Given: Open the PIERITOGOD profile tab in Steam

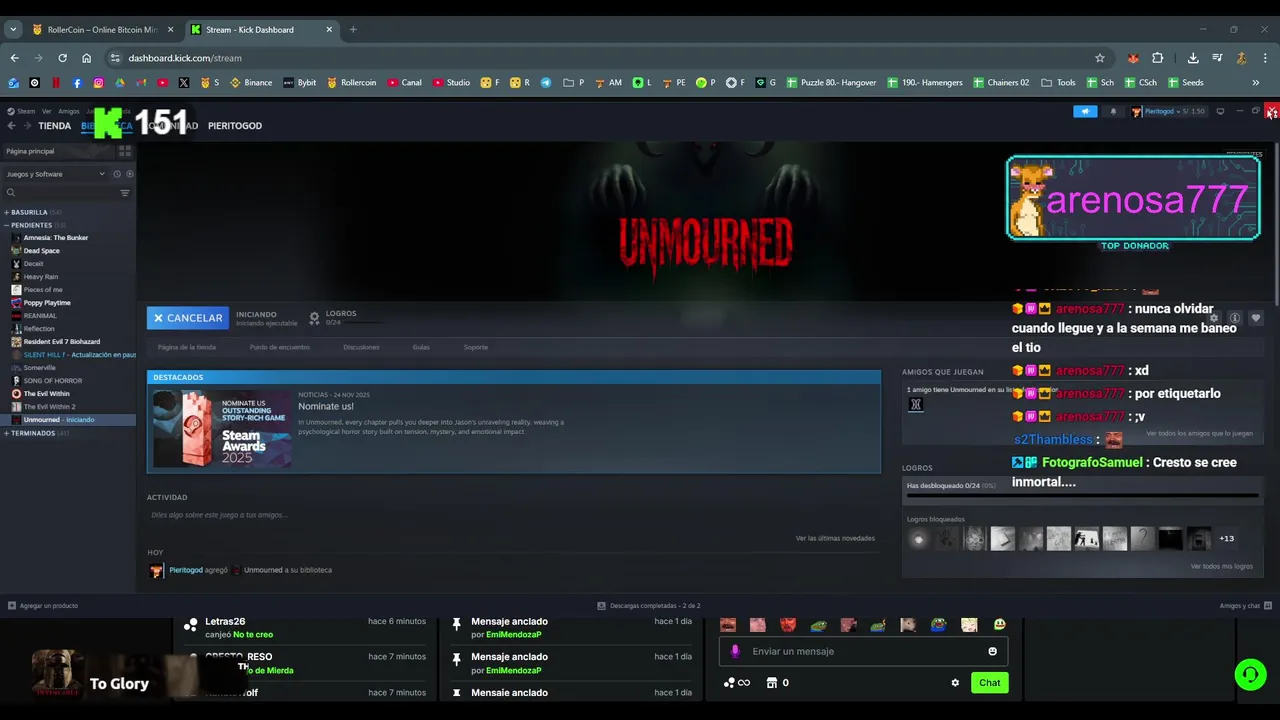Looking at the screenshot, I should click(235, 126).
